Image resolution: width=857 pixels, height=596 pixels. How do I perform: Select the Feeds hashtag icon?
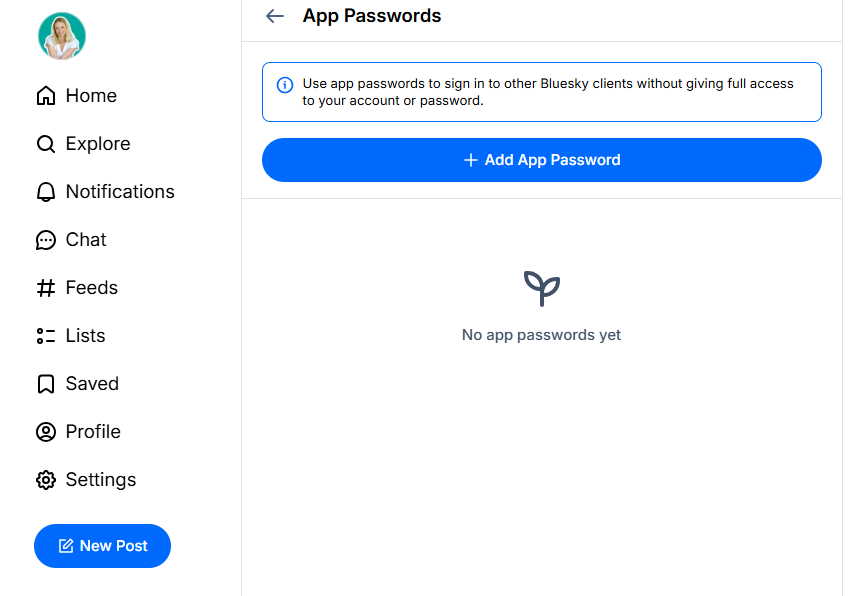click(46, 287)
